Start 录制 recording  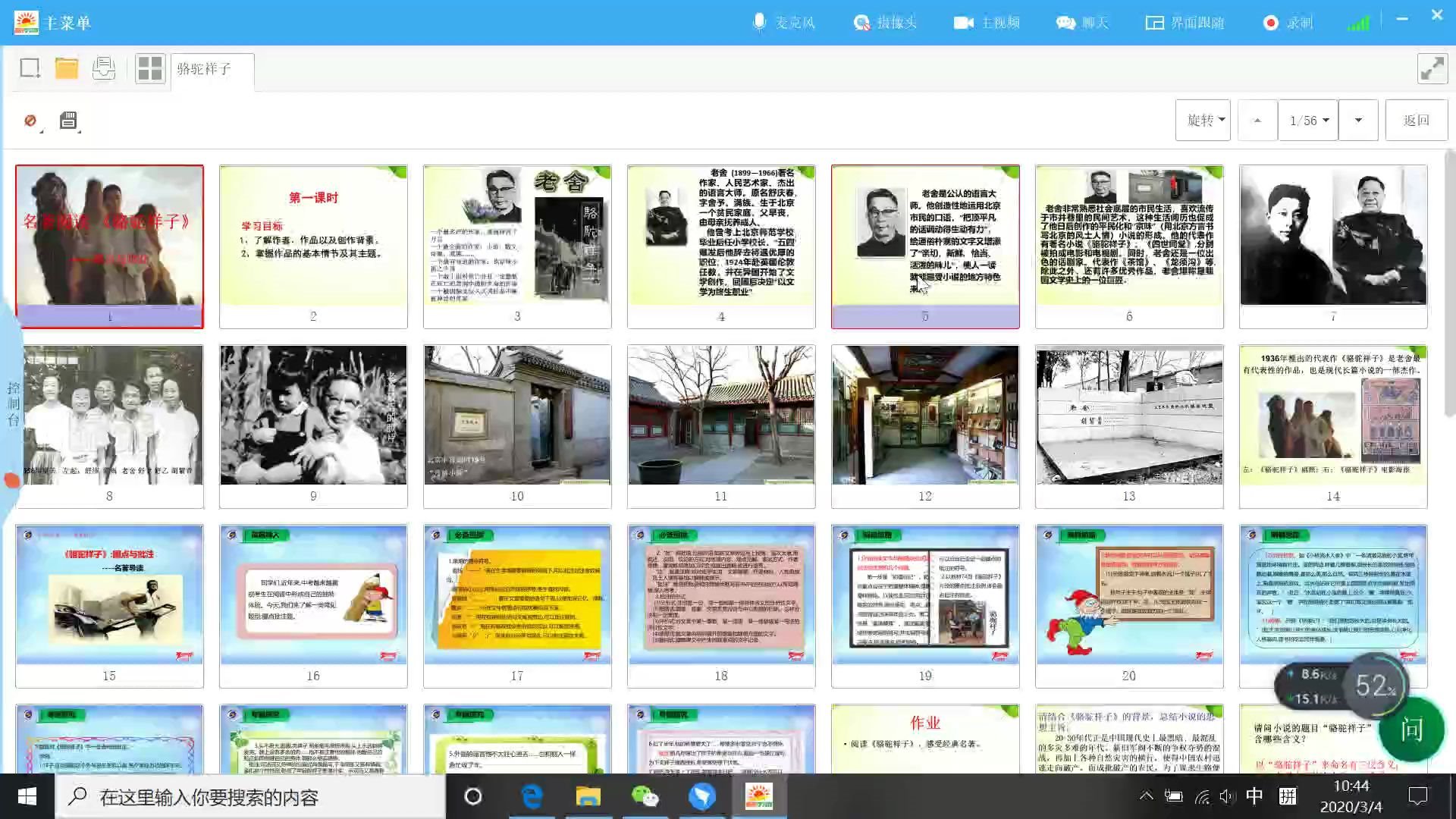coord(1288,23)
